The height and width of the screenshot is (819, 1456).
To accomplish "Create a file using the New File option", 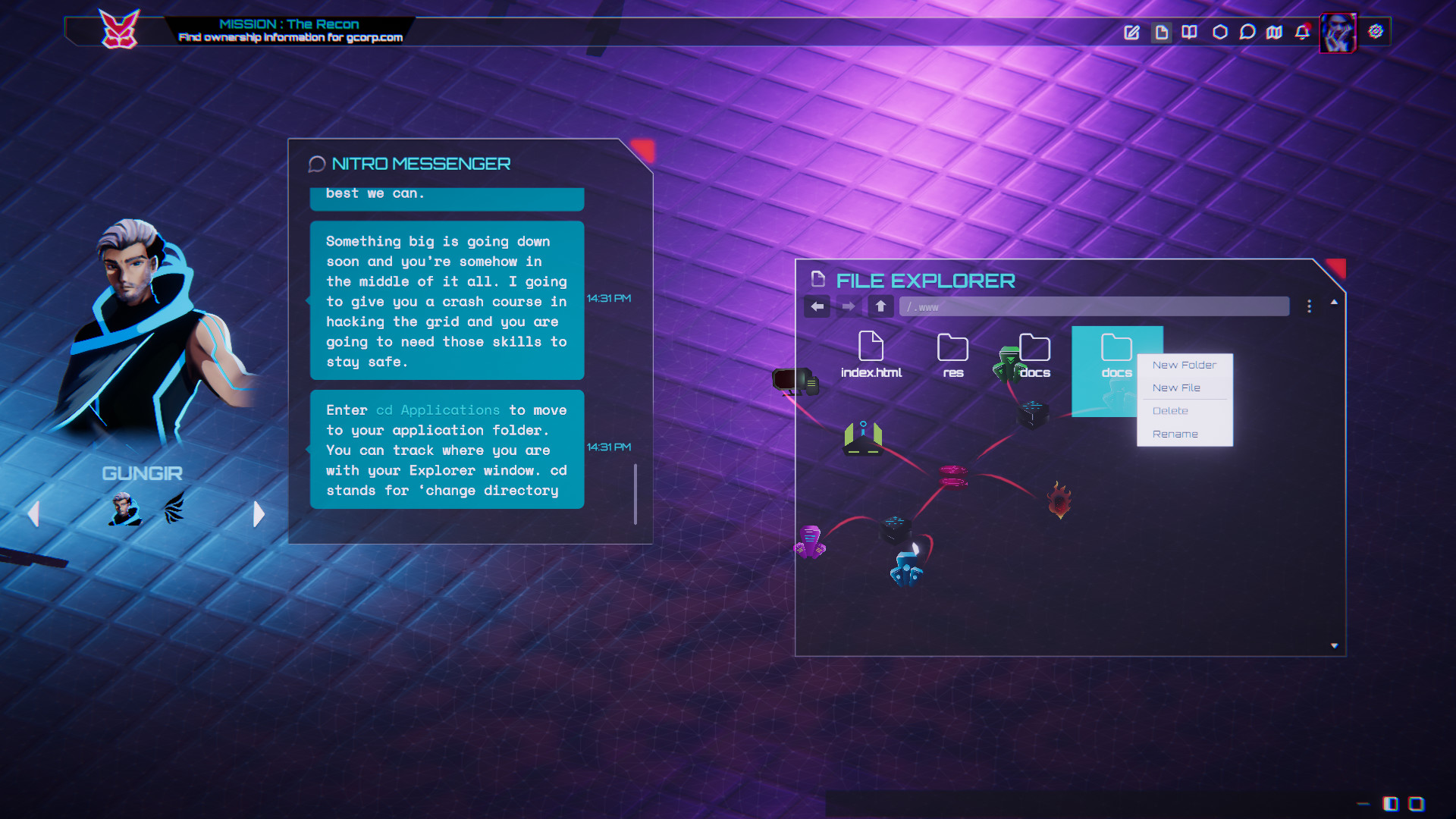I will click(1177, 388).
